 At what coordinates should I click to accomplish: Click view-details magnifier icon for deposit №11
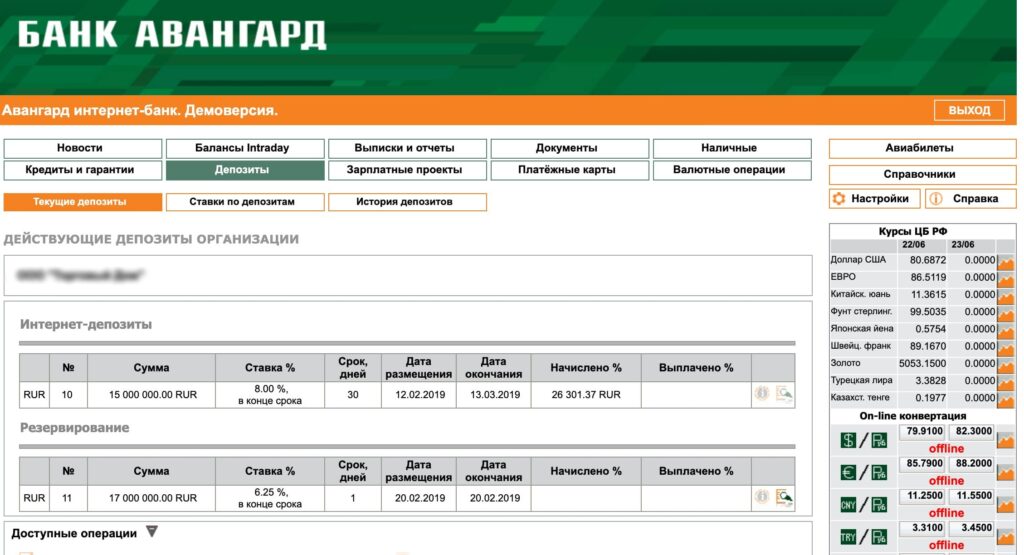click(x=784, y=498)
